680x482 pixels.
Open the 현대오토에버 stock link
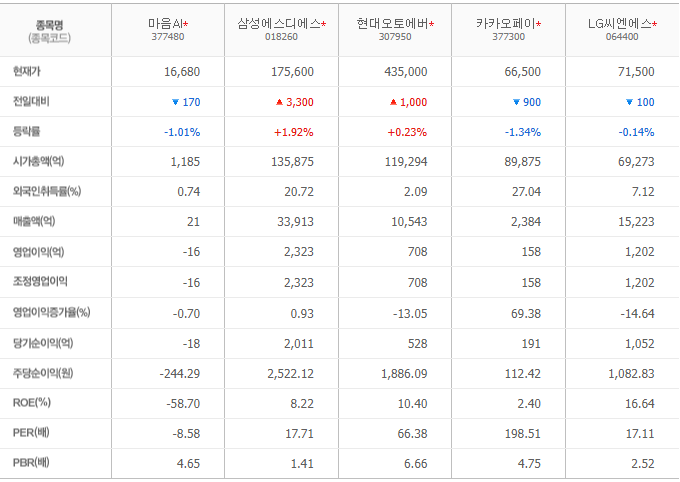click(x=392, y=24)
